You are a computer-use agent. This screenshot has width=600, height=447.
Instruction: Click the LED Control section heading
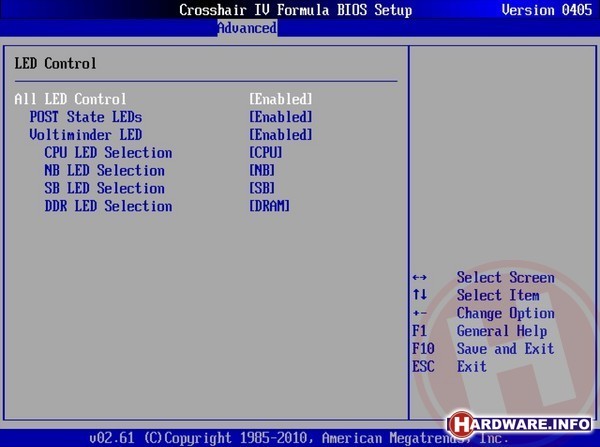tap(55, 64)
